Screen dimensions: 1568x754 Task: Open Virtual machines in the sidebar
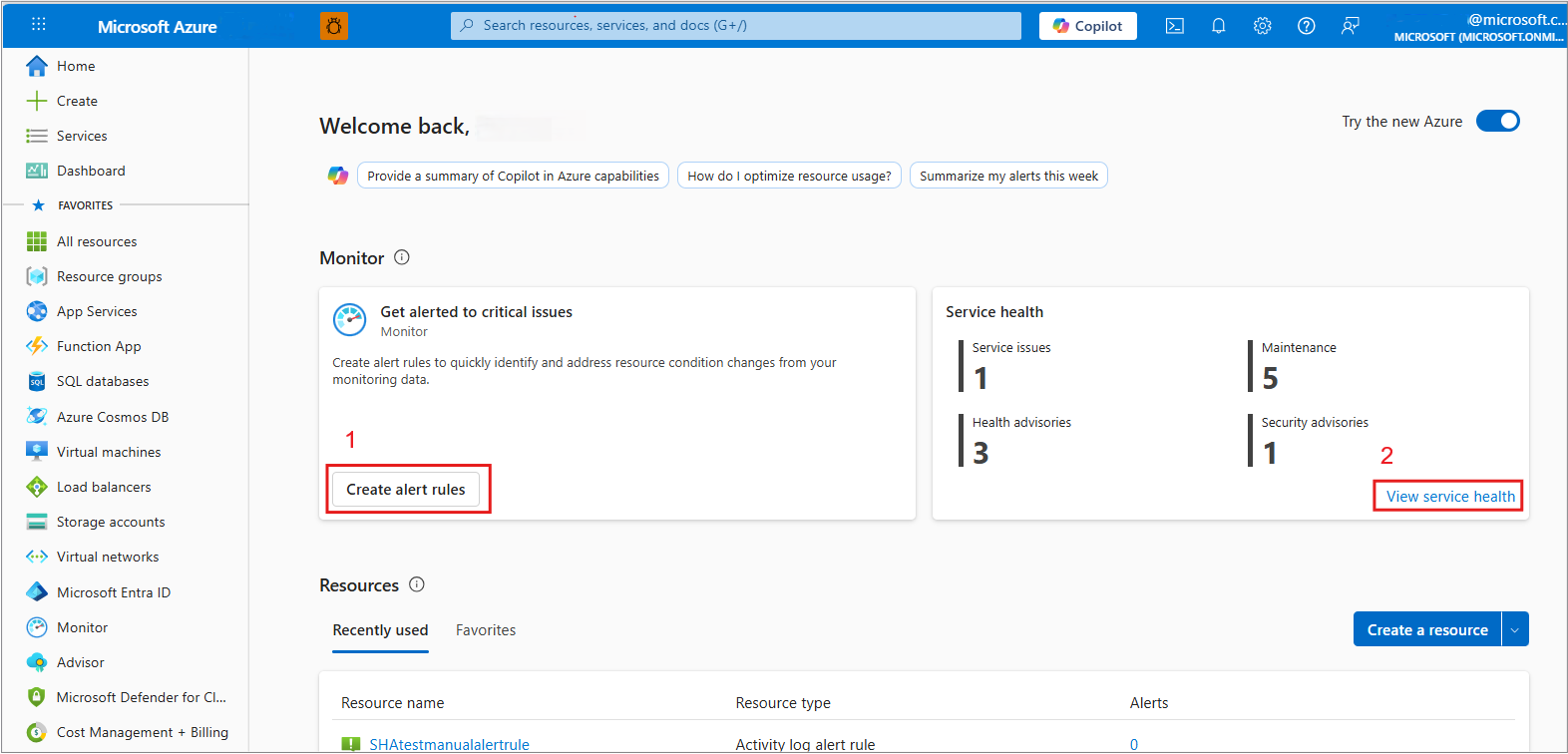coord(109,452)
